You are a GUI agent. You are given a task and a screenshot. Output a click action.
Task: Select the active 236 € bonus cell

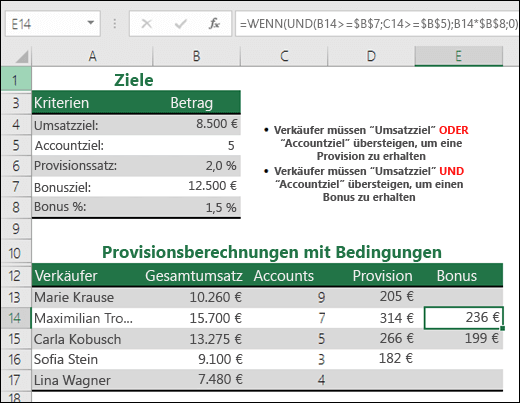point(463,318)
